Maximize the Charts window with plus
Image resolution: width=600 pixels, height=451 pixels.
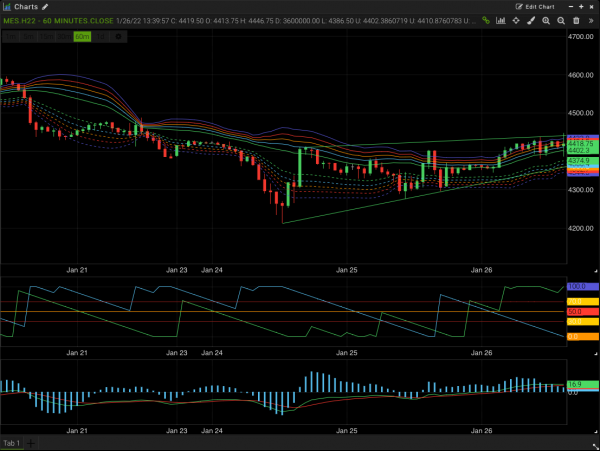(581, 7)
